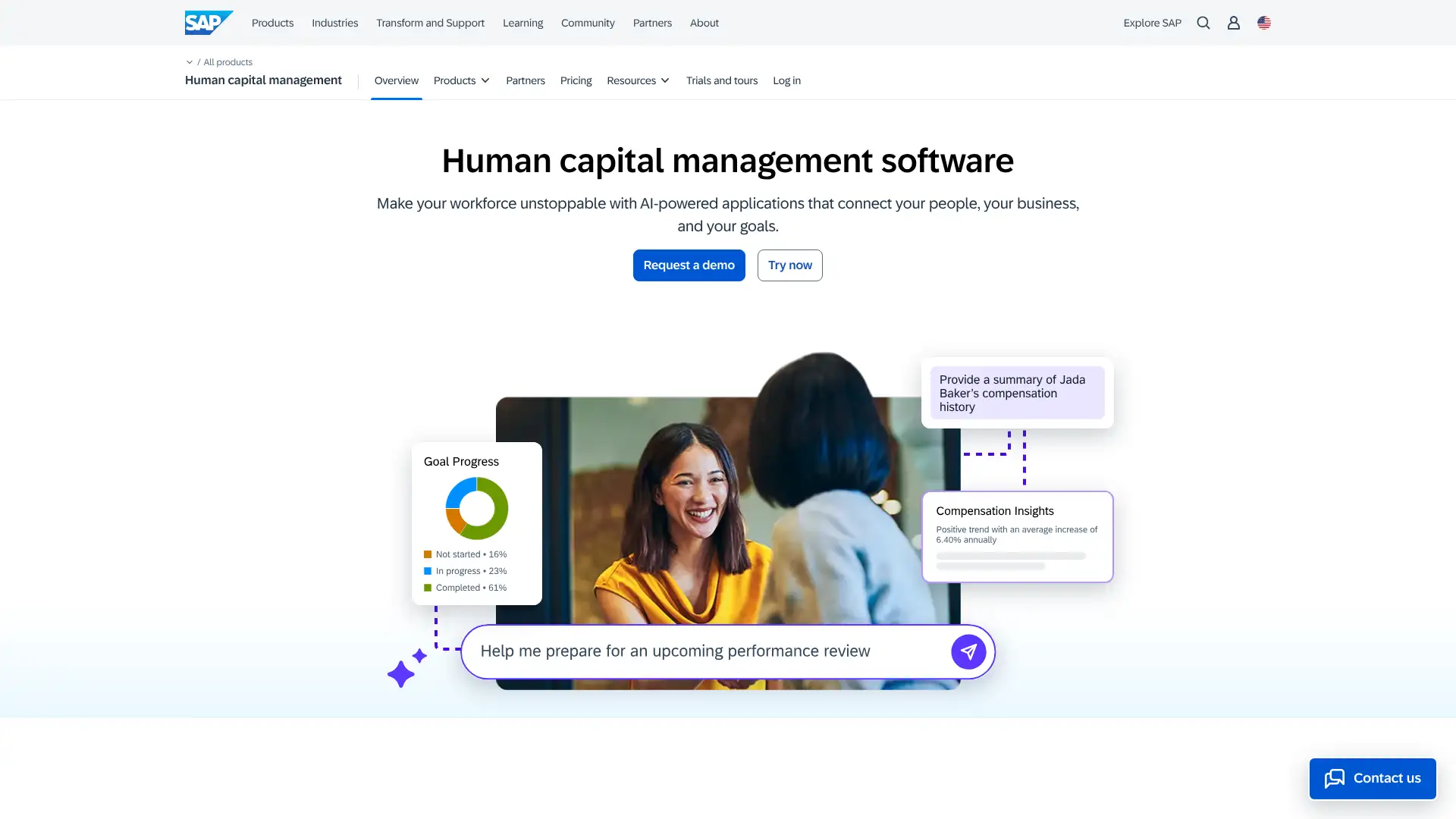Viewport: 1456px width, 819px height.
Task: Click the 'Make your workforce unstoppable' subtitle
Action: point(728,215)
